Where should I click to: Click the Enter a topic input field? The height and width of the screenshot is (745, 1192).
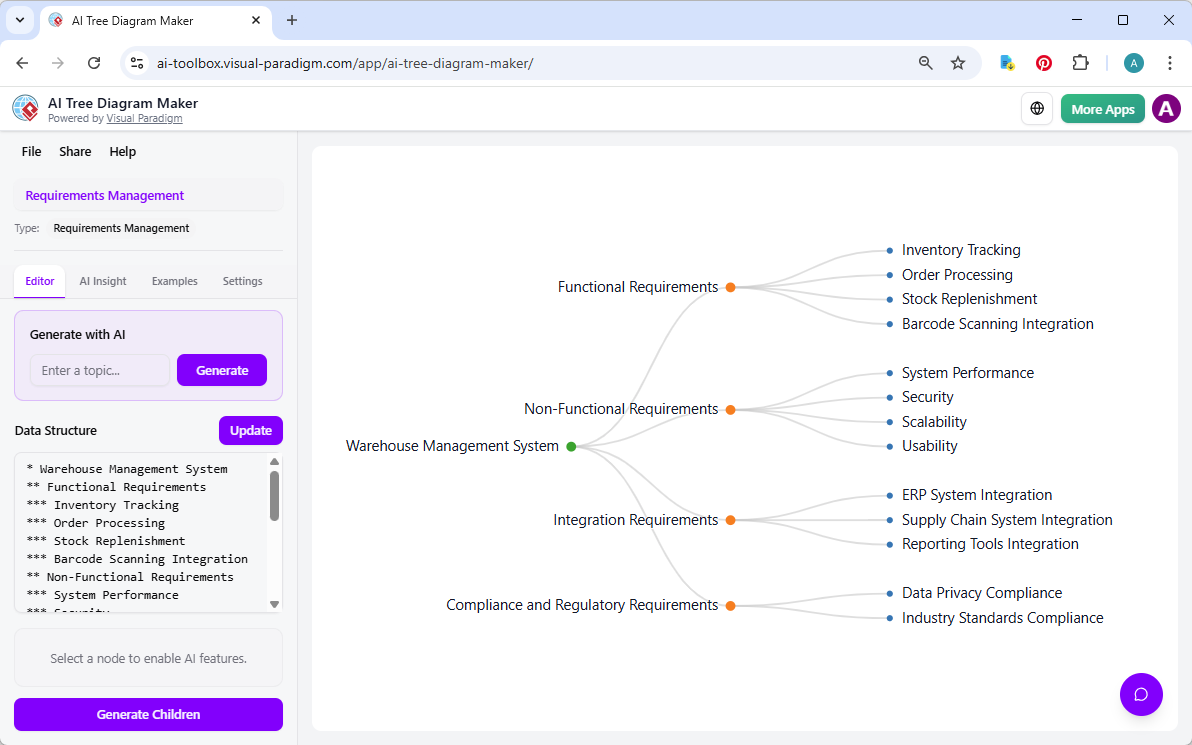pos(100,370)
